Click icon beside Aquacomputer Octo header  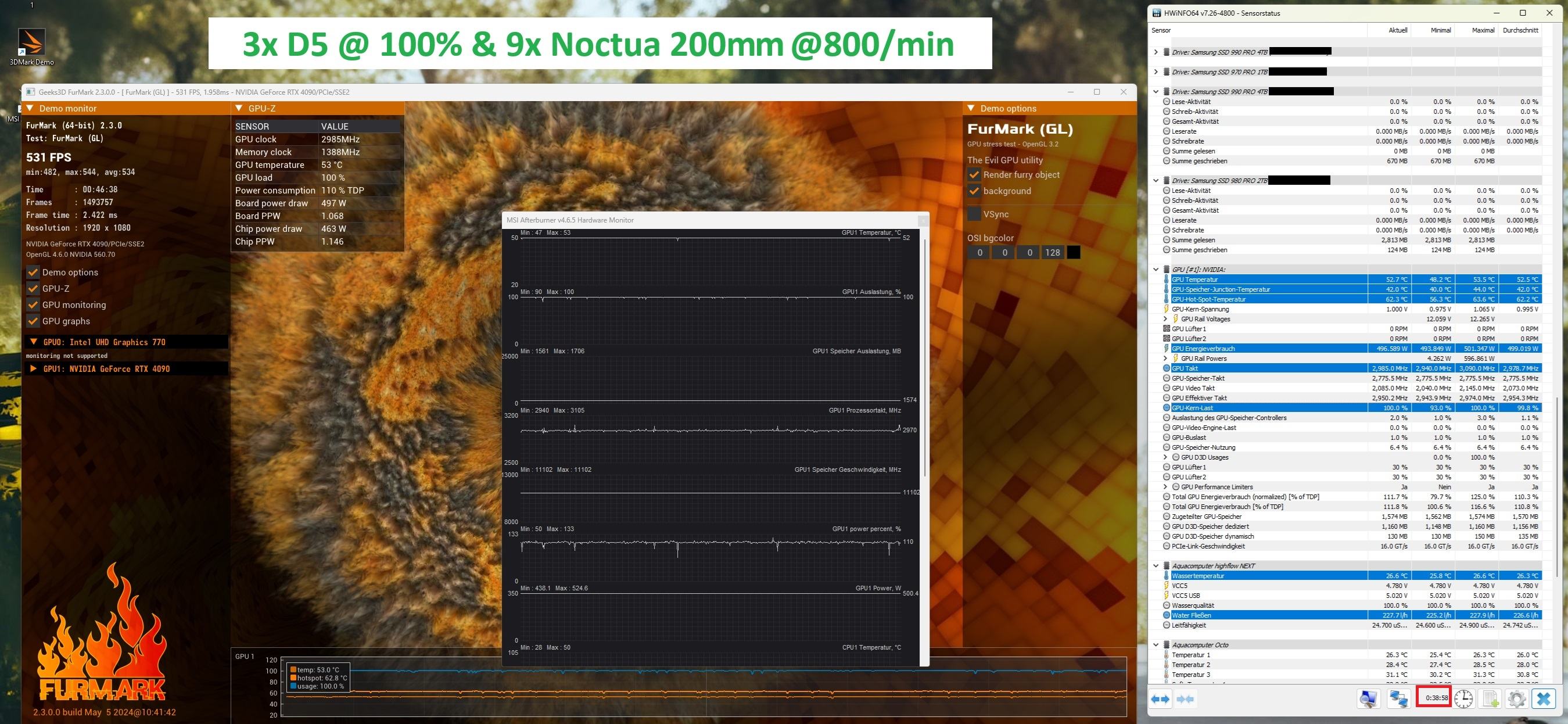click(x=1166, y=645)
